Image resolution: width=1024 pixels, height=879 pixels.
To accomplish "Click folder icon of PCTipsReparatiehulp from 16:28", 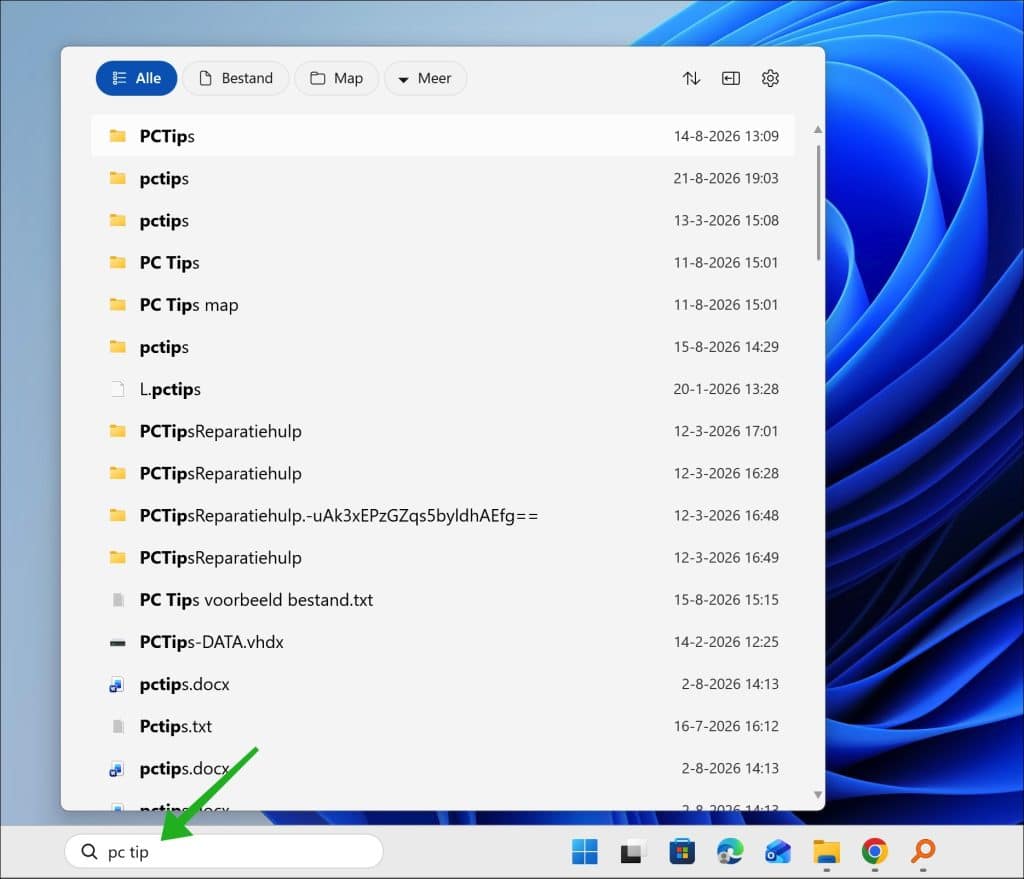I will [118, 473].
